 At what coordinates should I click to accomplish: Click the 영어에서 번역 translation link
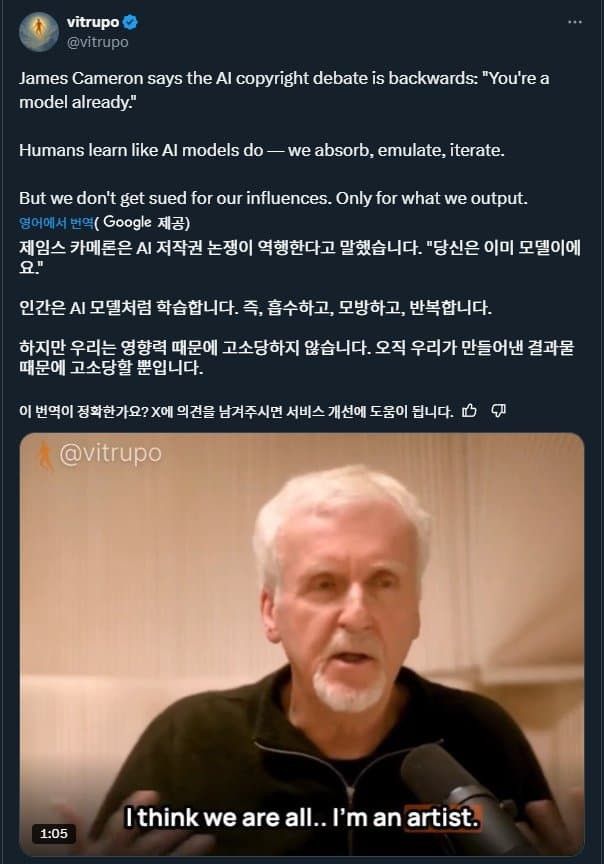click(x=56, y=223)
